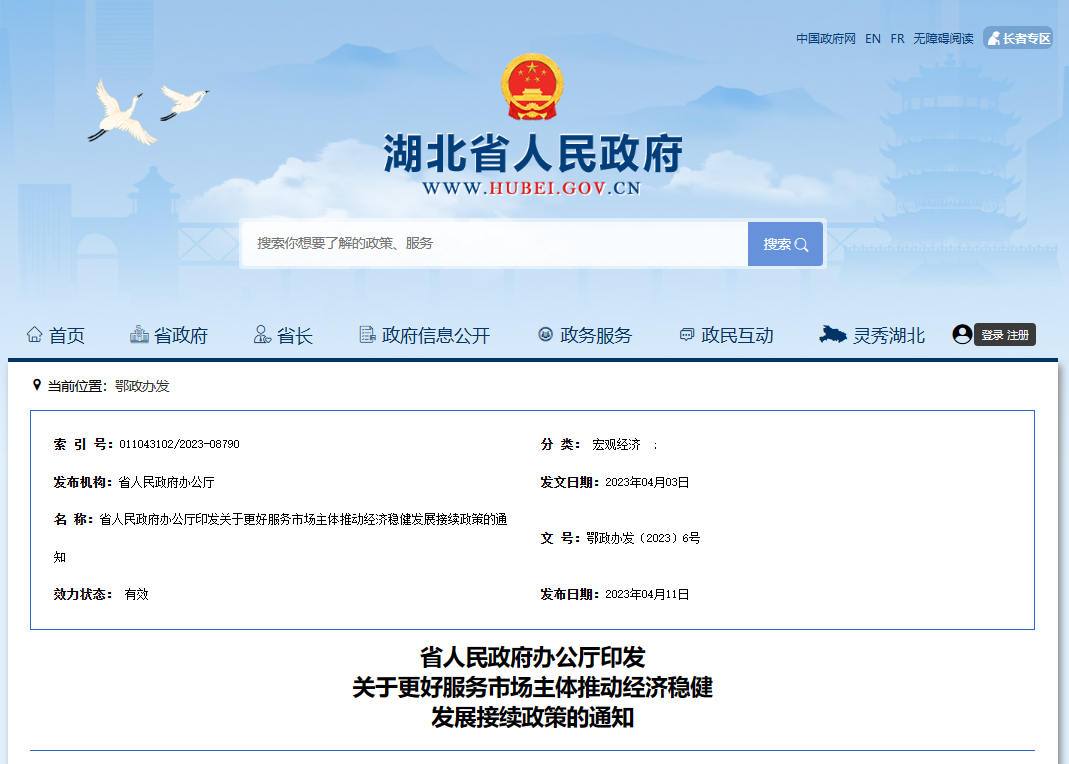1069x764 pixels.
Task: Go to the 灵秀湖北 section
Action: tap(888, 336)
